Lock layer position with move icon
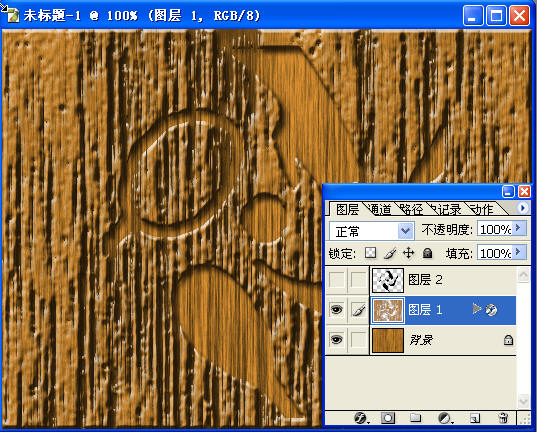Image resolution: width=537 pixels, height=432 pixels. pyautogui.click(x=409, y=253)
